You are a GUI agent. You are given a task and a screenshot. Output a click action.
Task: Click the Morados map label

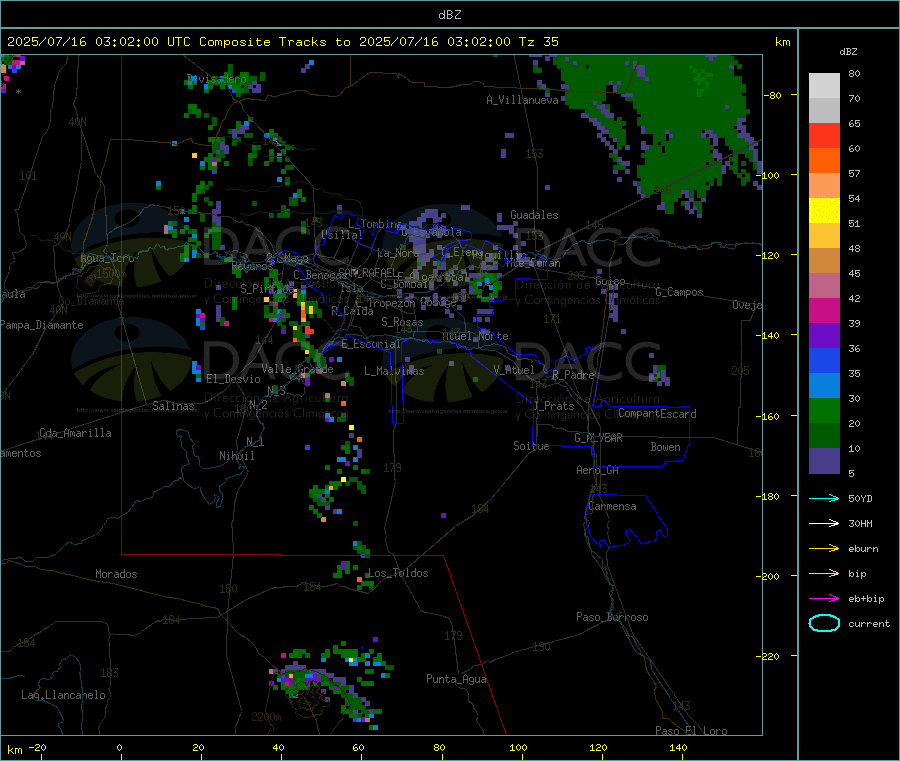click(x=116, y=574)
